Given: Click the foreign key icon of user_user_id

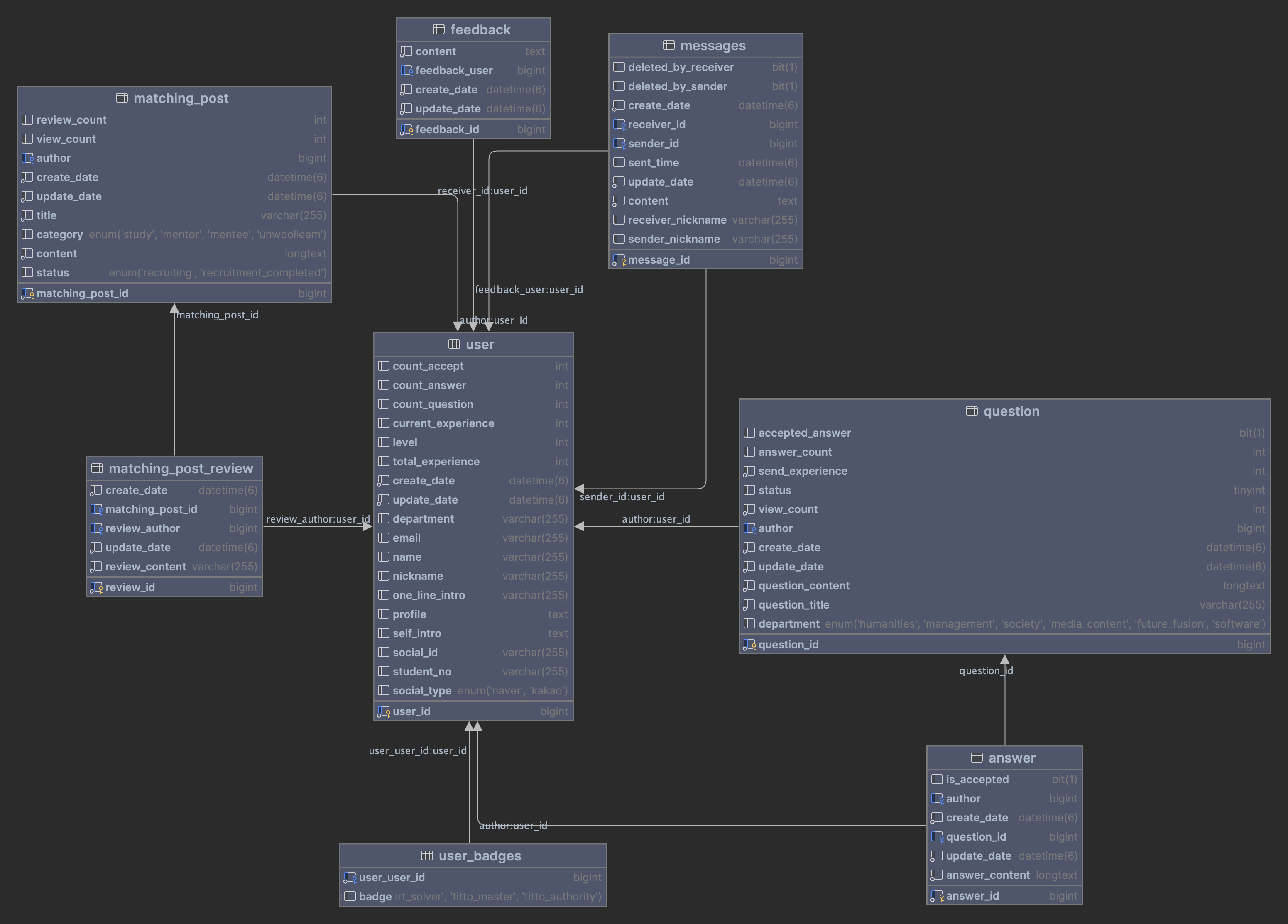Looking at the screenshot, I should click(x=350, y=878).
